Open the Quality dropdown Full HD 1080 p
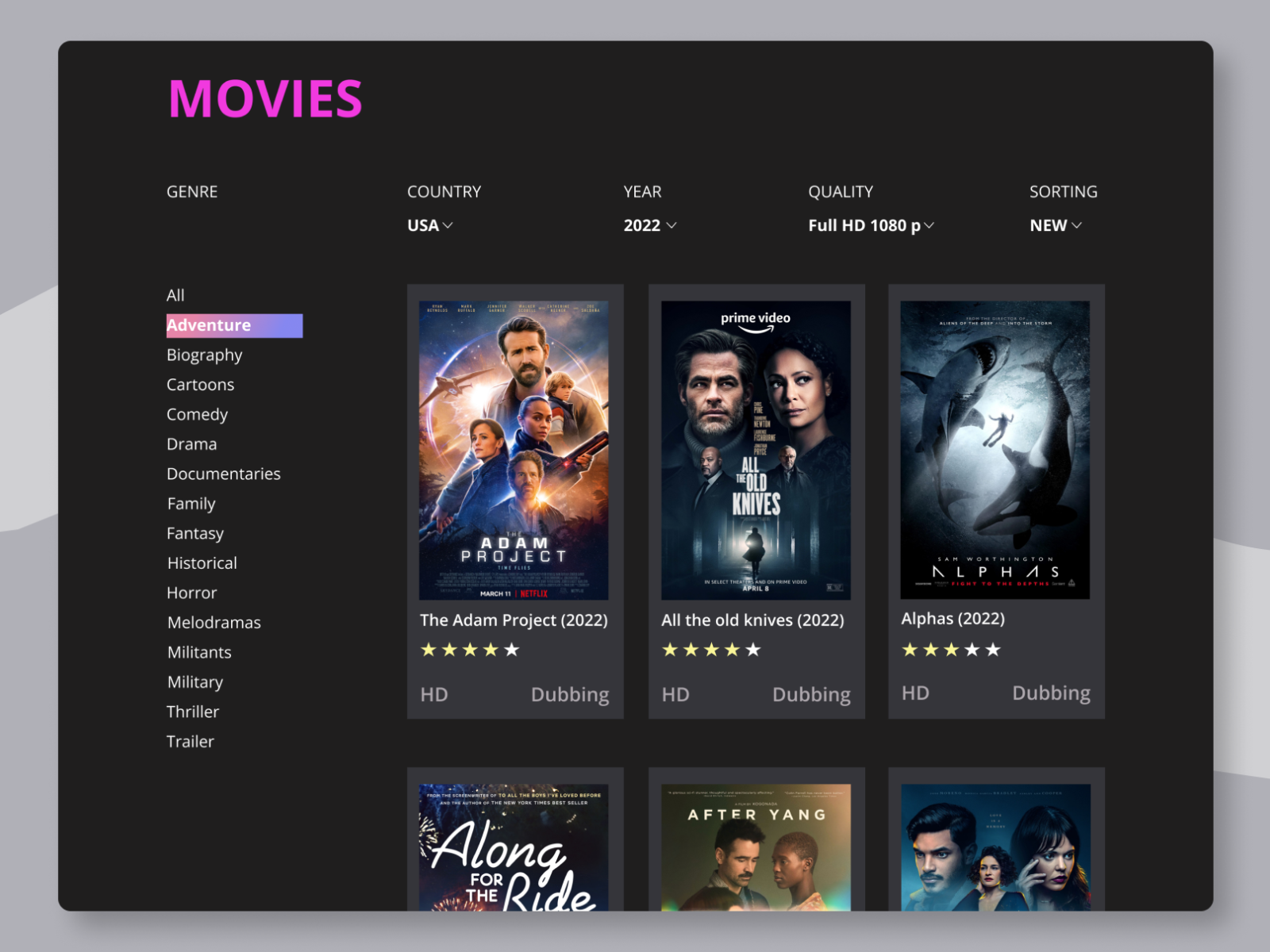1270x952 pixels. click(871, 225)
